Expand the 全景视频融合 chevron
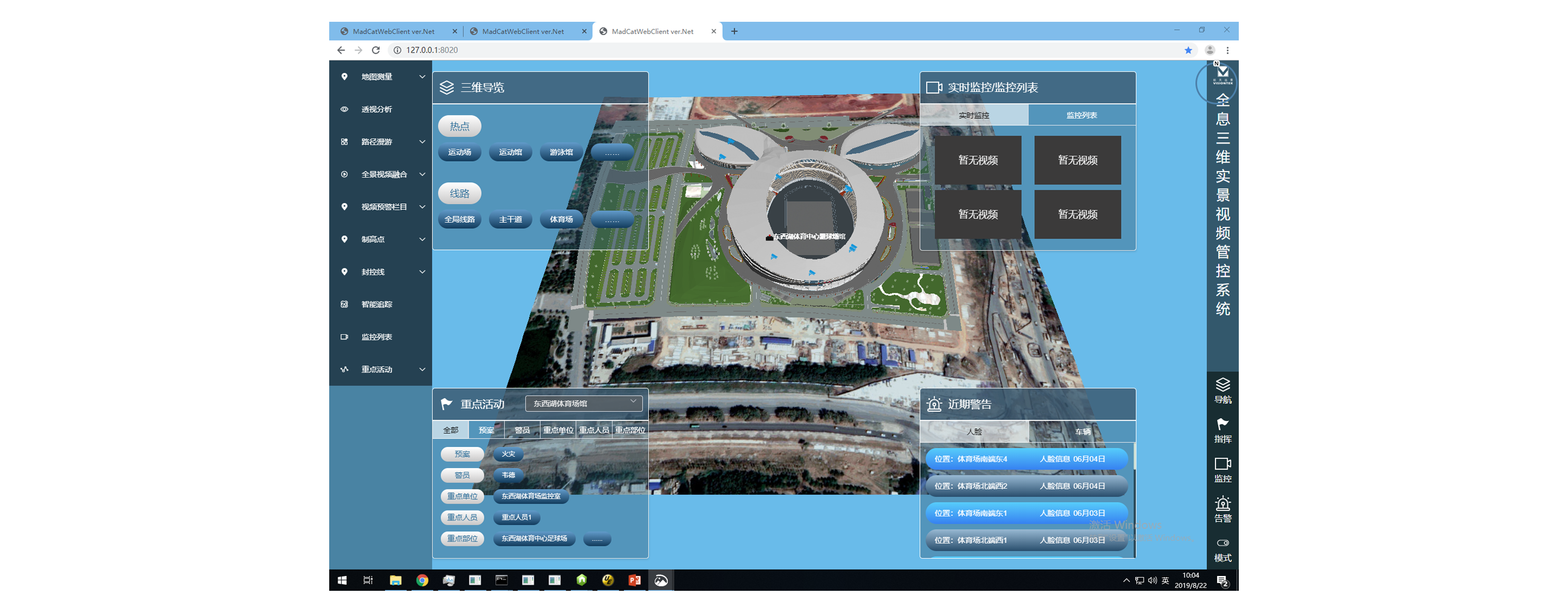The image size is (1568, 611). tap(422, 174)
